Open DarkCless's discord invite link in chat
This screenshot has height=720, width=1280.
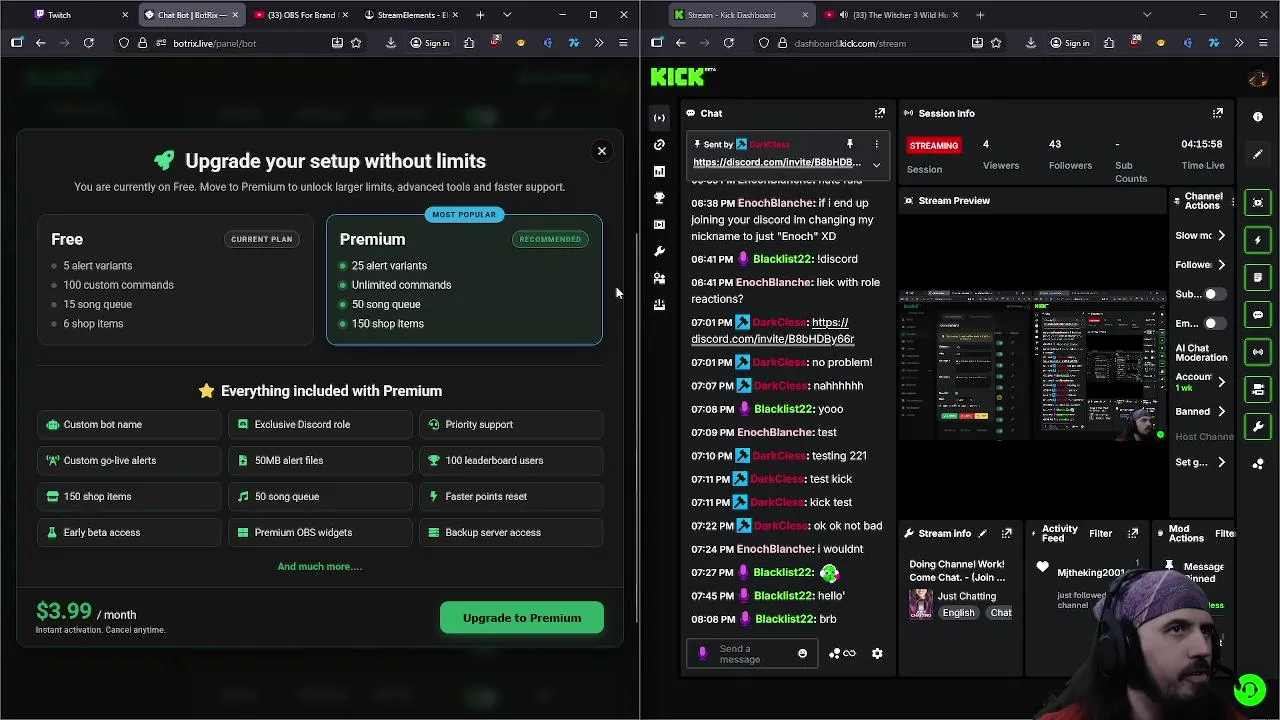(x=772, y=331)
